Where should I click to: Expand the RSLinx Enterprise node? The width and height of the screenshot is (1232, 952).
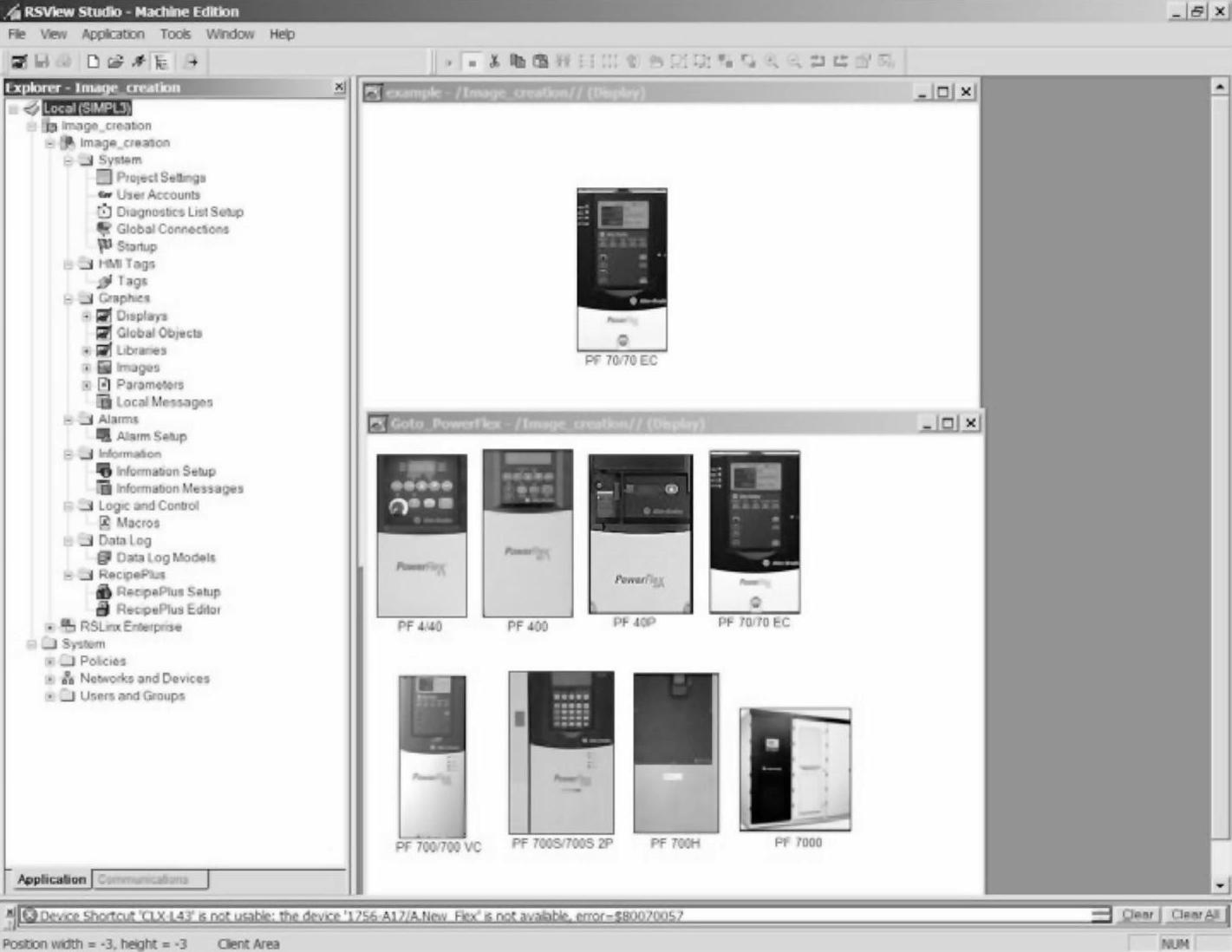pyautogui.click(x=49, y=626)
